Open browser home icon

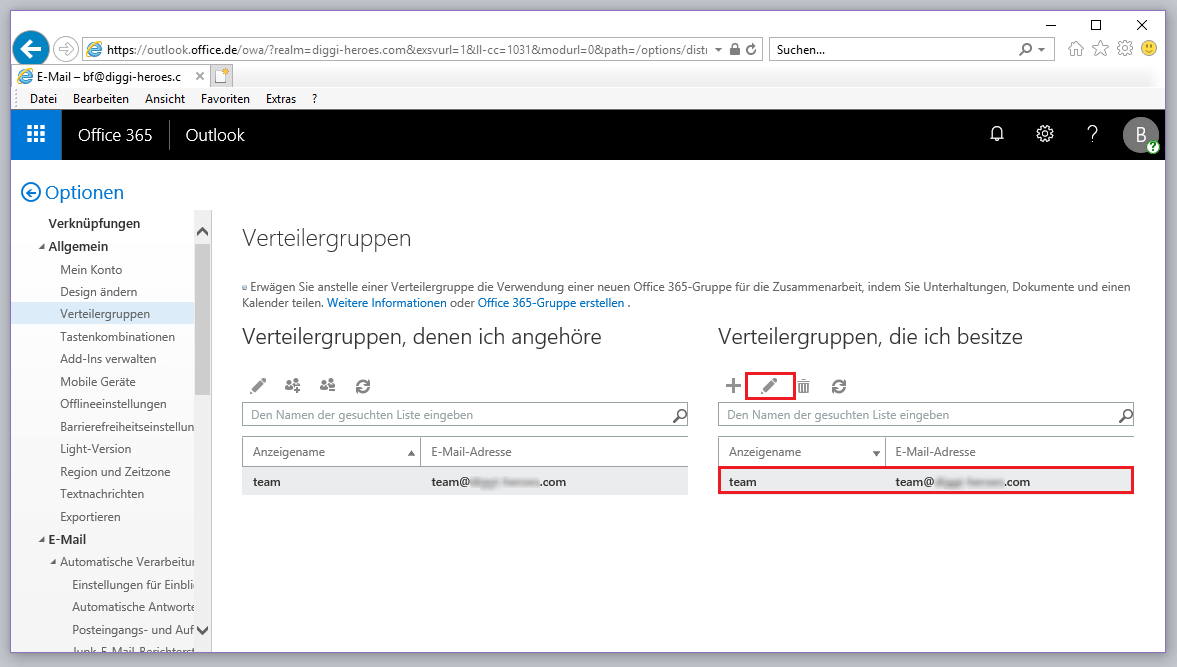[x=1076, y=49]
